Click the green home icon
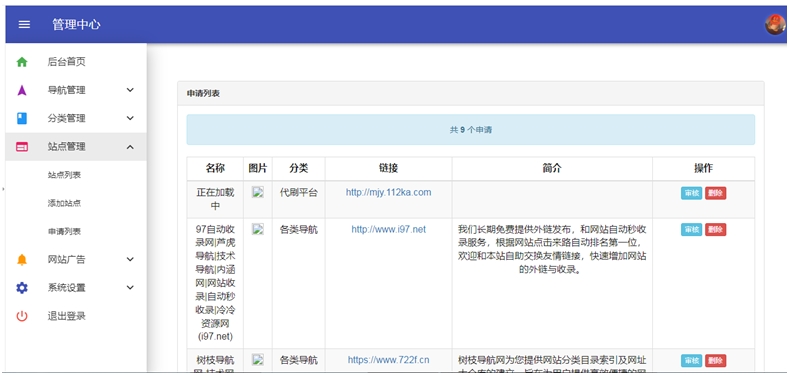This screenshot has width=789, height=375. click(22, 62)
